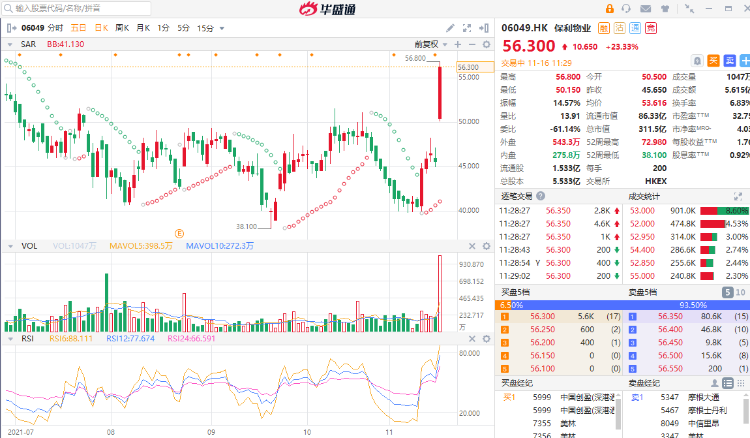Click the stock code search field
Image resolution: width=750 pixels, height=438 pixels.
coord(77,8)
